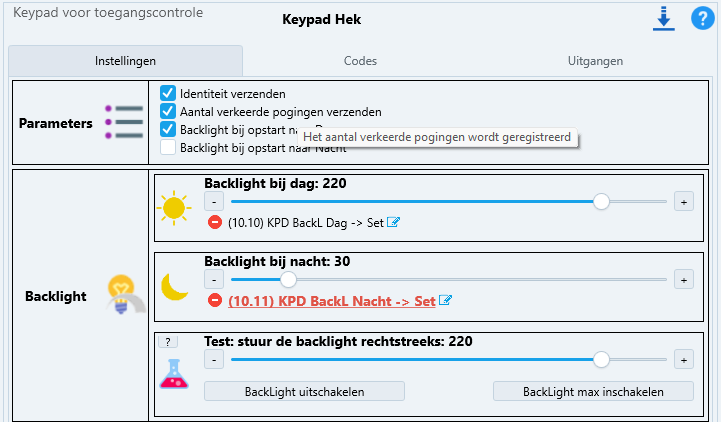This screenshot has height=422, width=721.
Task: Click BackLight max inschakelen button
Action: click(593, 391)
